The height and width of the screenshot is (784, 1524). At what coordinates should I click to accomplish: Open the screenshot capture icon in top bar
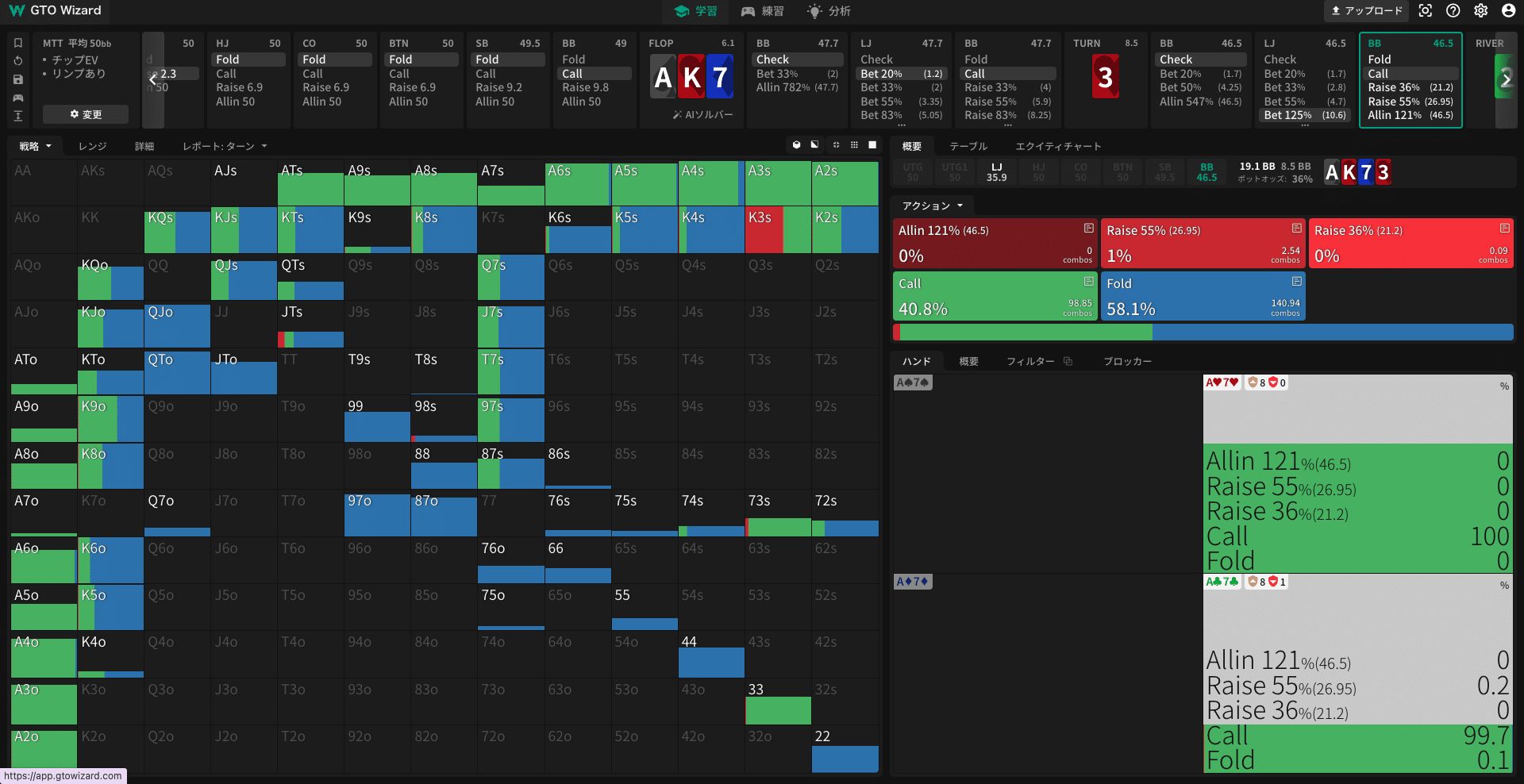(x=1426, y=10)
